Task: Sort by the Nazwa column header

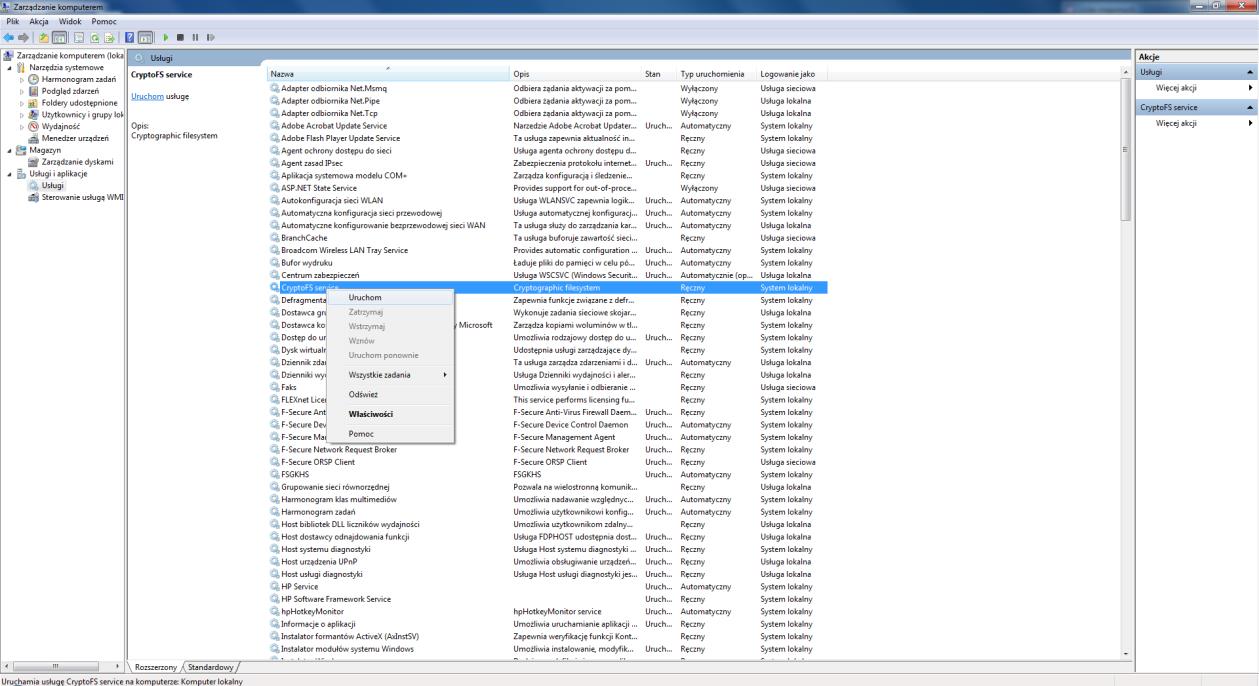Action: (x=388, y=74)
